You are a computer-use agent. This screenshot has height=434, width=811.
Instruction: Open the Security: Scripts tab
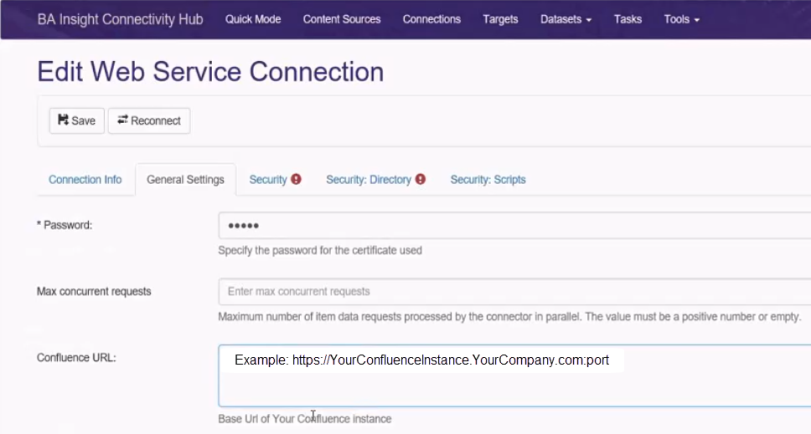click(487, 180)
